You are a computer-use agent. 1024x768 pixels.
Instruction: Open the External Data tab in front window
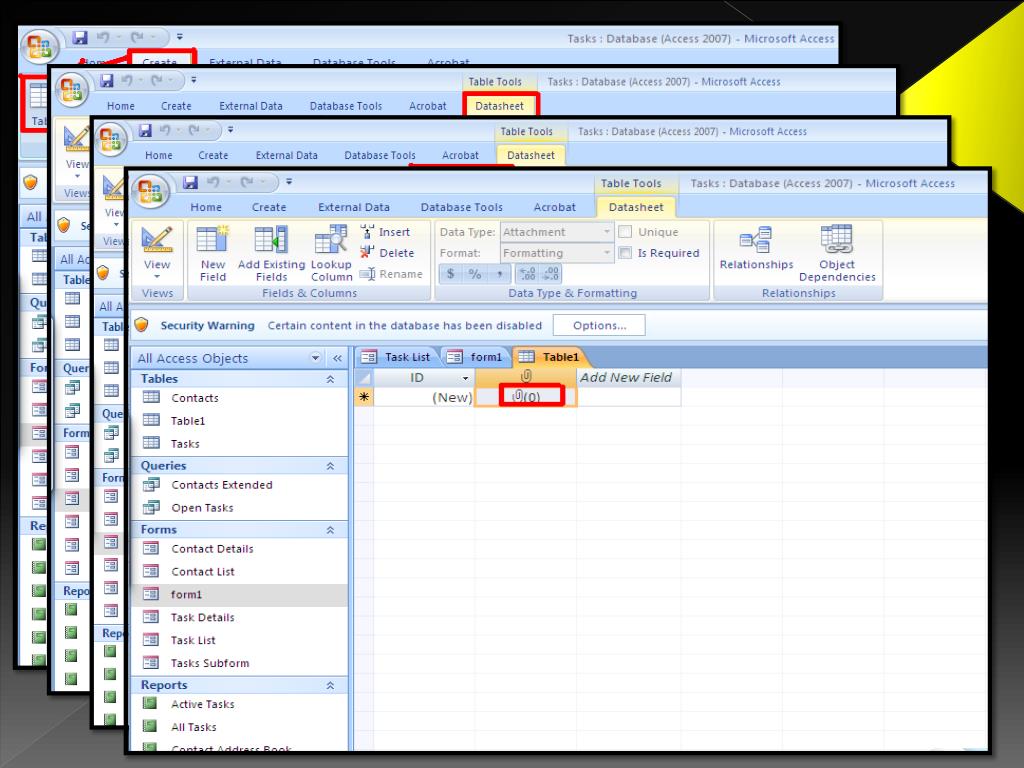pyautogui.click(x=354, y=207)
